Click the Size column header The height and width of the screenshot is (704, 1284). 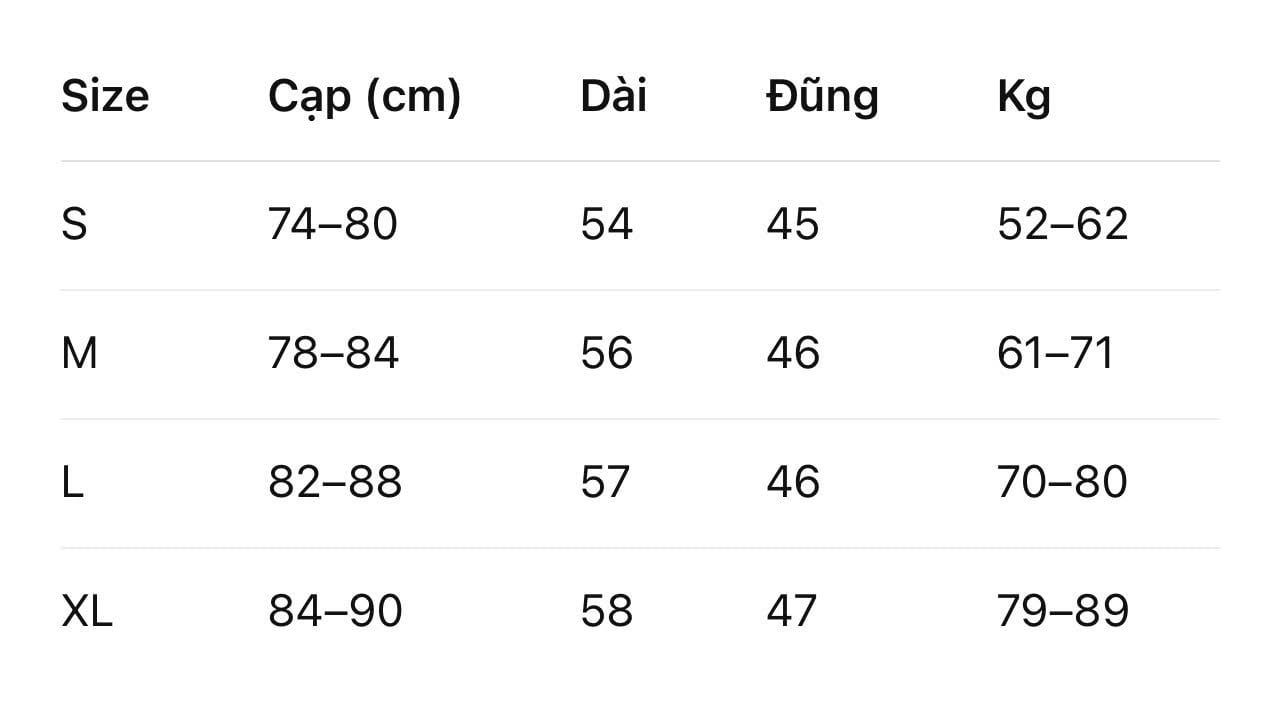point(105,96)
